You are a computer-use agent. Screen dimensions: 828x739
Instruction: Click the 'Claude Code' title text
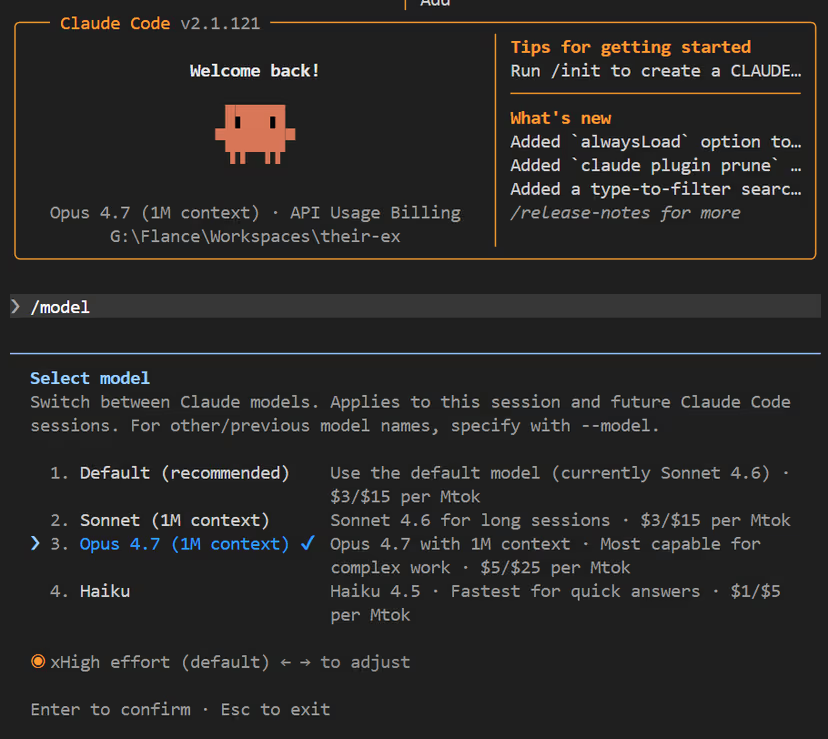(x=115, y=23)
